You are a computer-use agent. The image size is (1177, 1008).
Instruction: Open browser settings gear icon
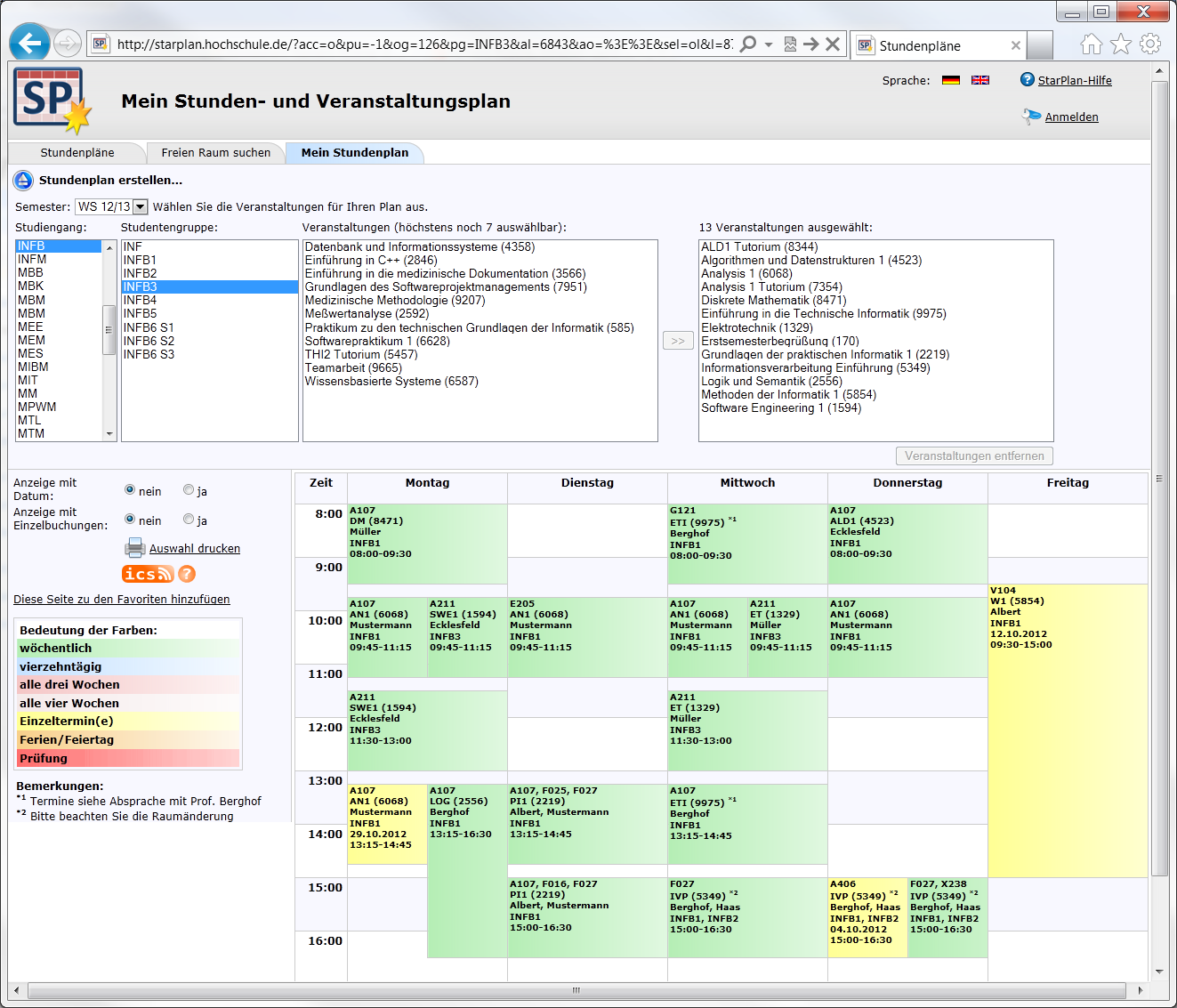(x=1150, y=44)
